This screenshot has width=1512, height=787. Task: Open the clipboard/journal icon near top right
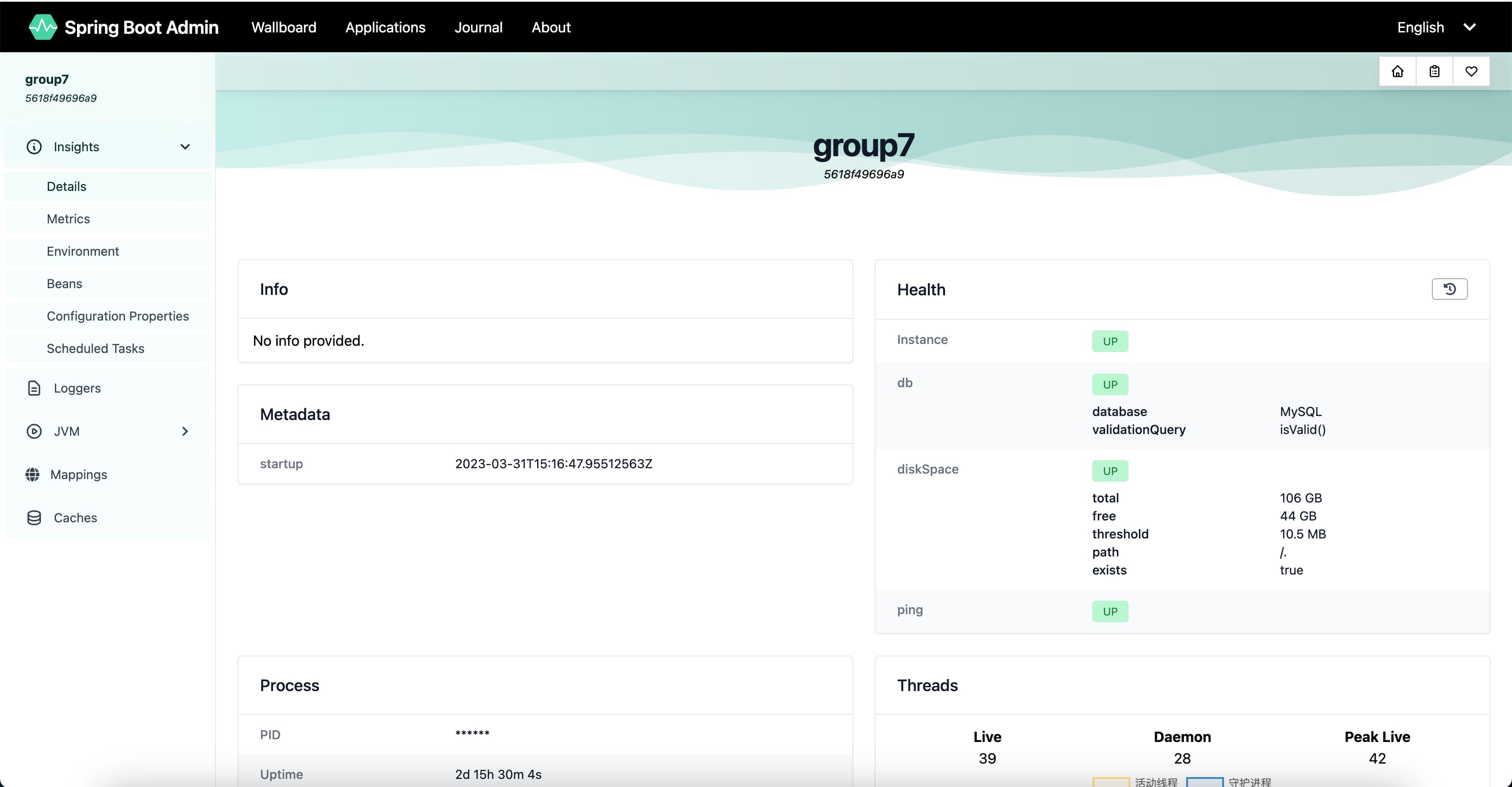(1435, 71)
